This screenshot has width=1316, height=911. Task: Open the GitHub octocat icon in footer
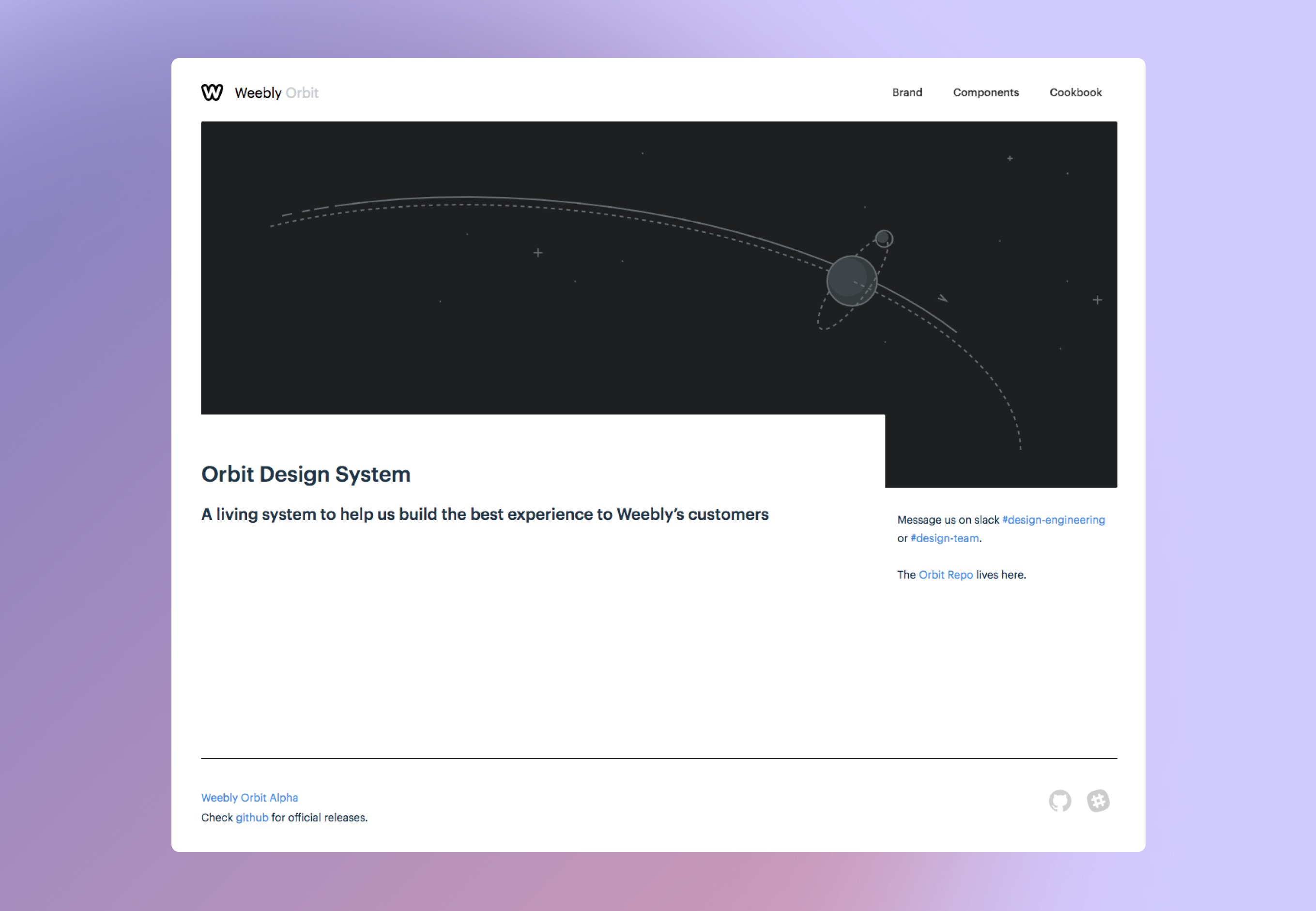pos(1060,801)
